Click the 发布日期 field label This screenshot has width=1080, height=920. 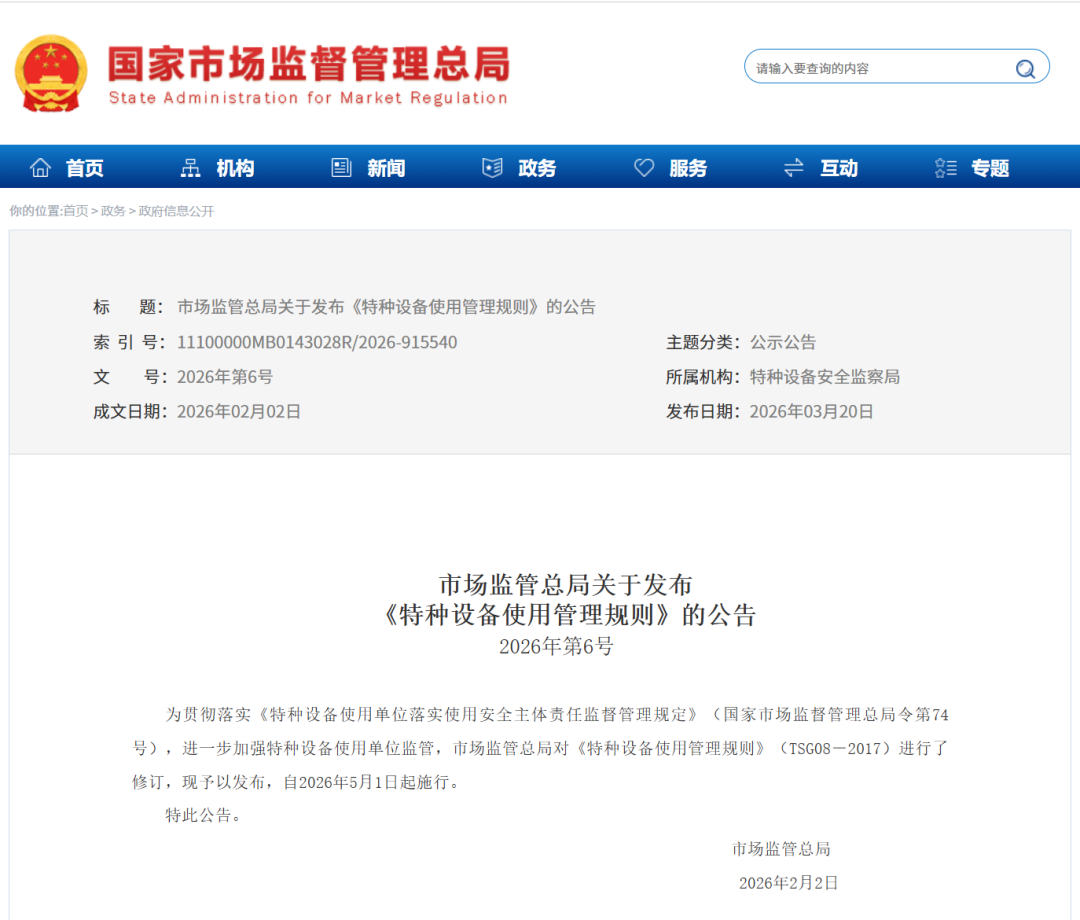pyautogui.click(x=703, y=412)
